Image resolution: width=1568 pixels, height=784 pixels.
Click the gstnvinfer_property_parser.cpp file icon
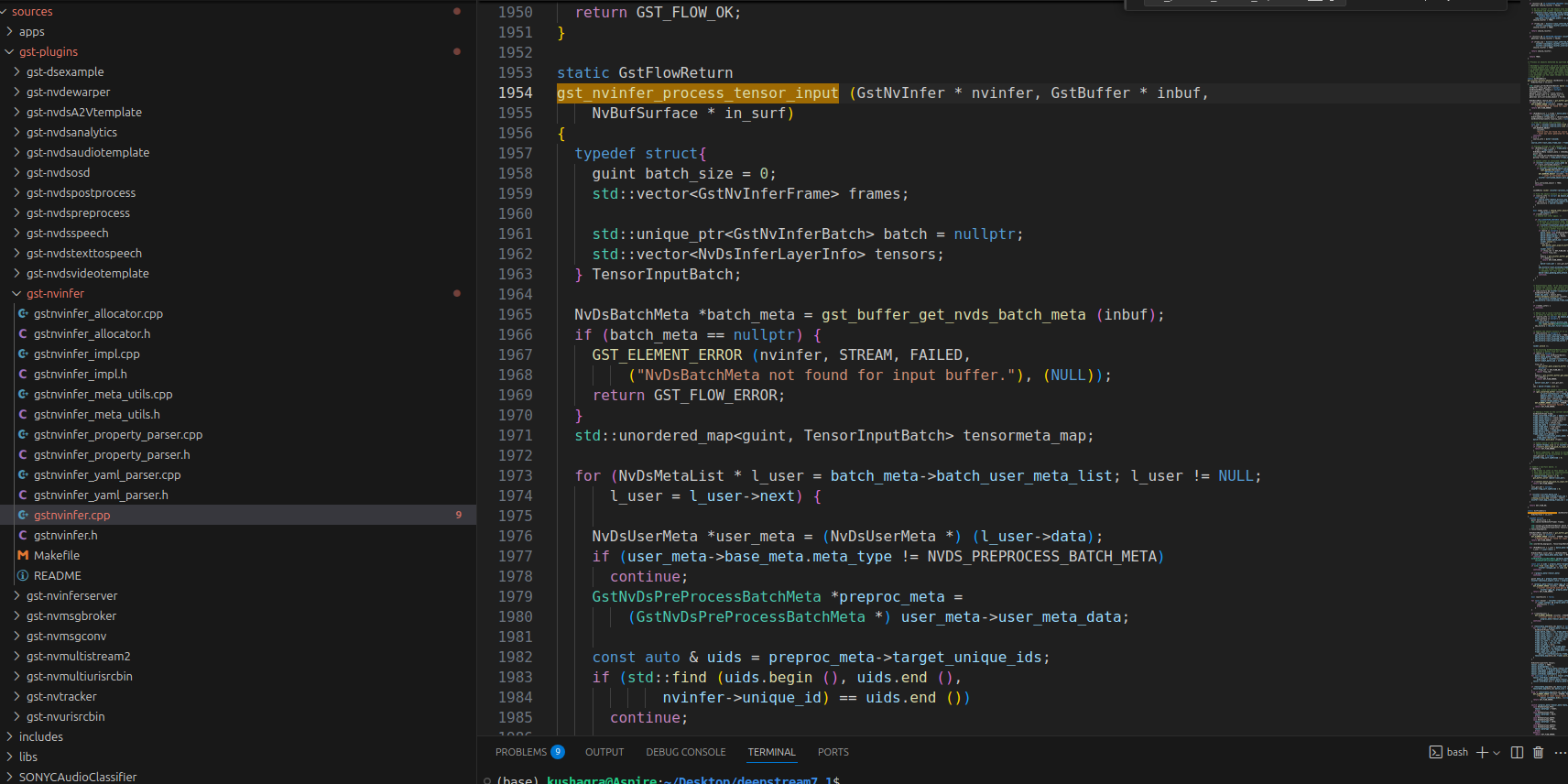pos(23,434)
